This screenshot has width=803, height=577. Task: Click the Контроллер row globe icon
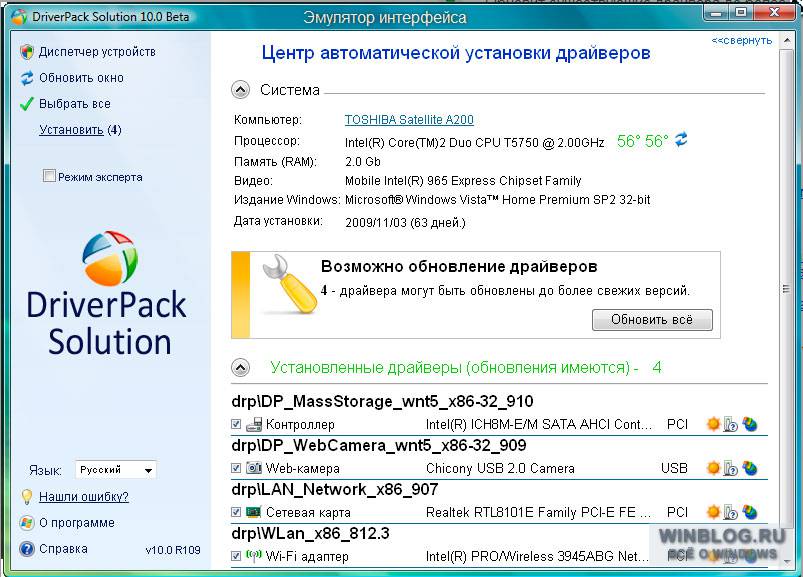750,424
